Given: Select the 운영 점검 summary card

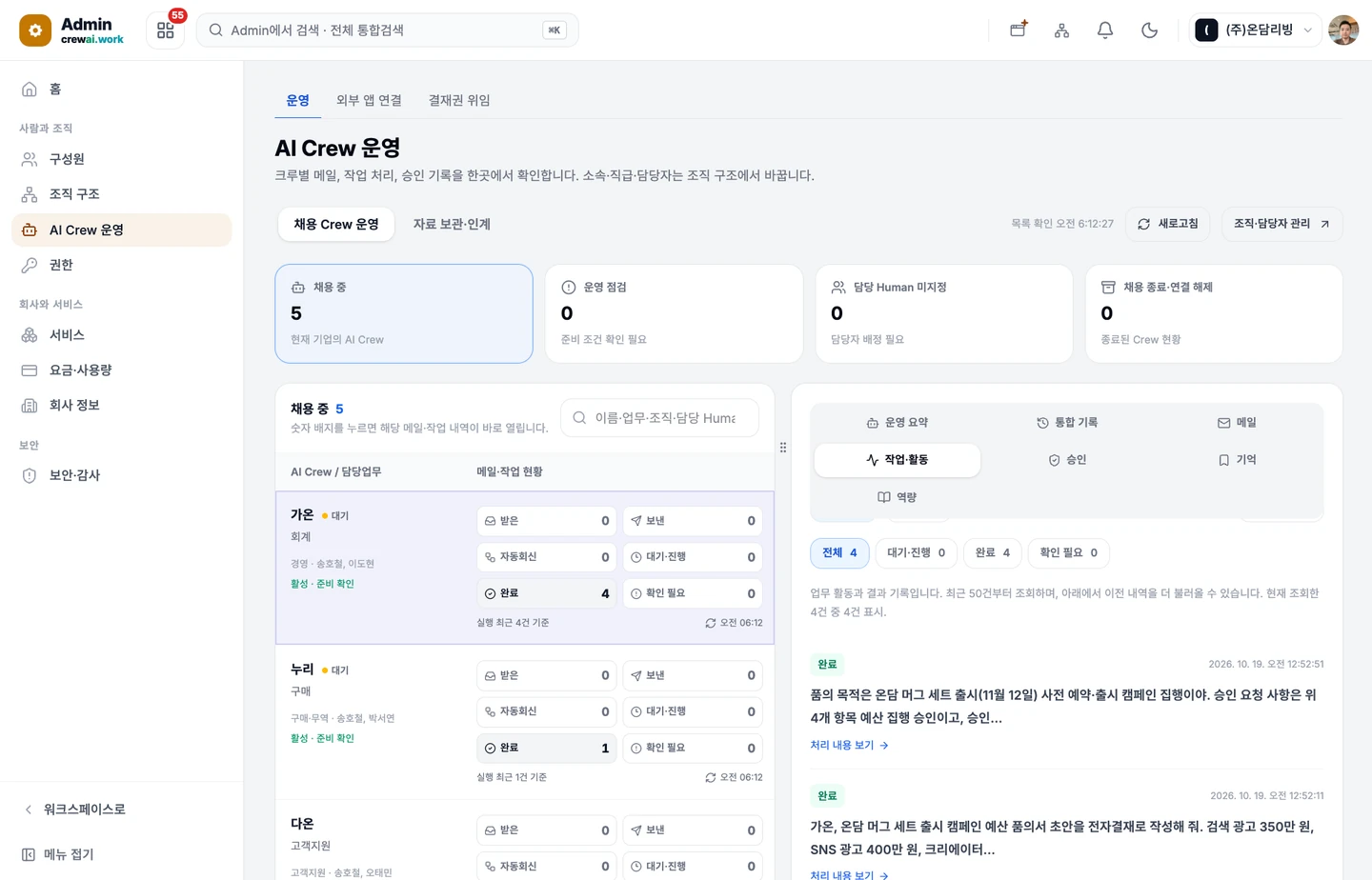Looking at the screenshot, I should tap(674, 313).
